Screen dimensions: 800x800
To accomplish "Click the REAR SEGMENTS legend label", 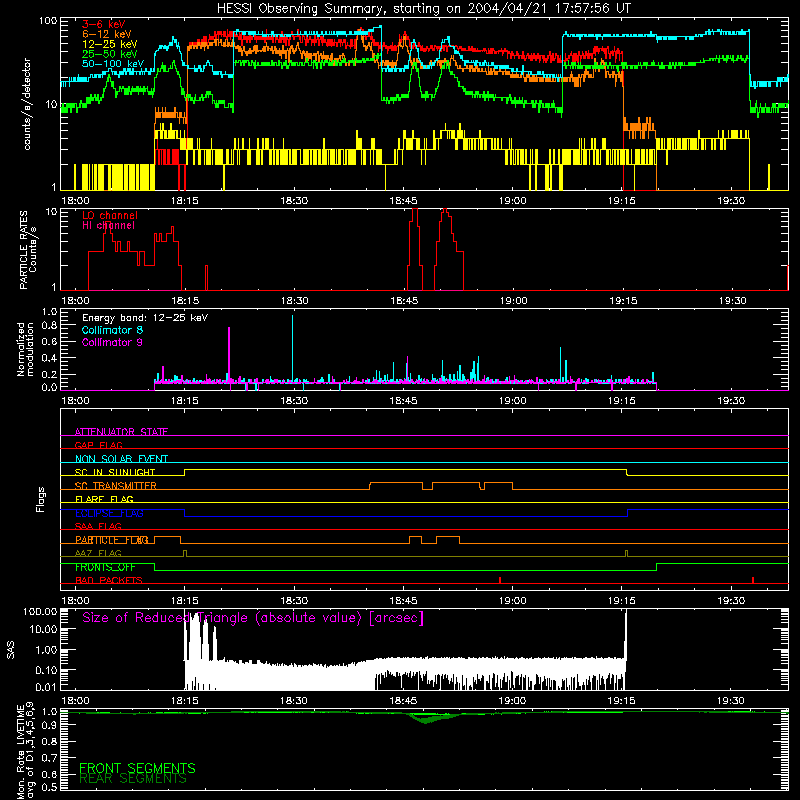I will click(133, 778).
